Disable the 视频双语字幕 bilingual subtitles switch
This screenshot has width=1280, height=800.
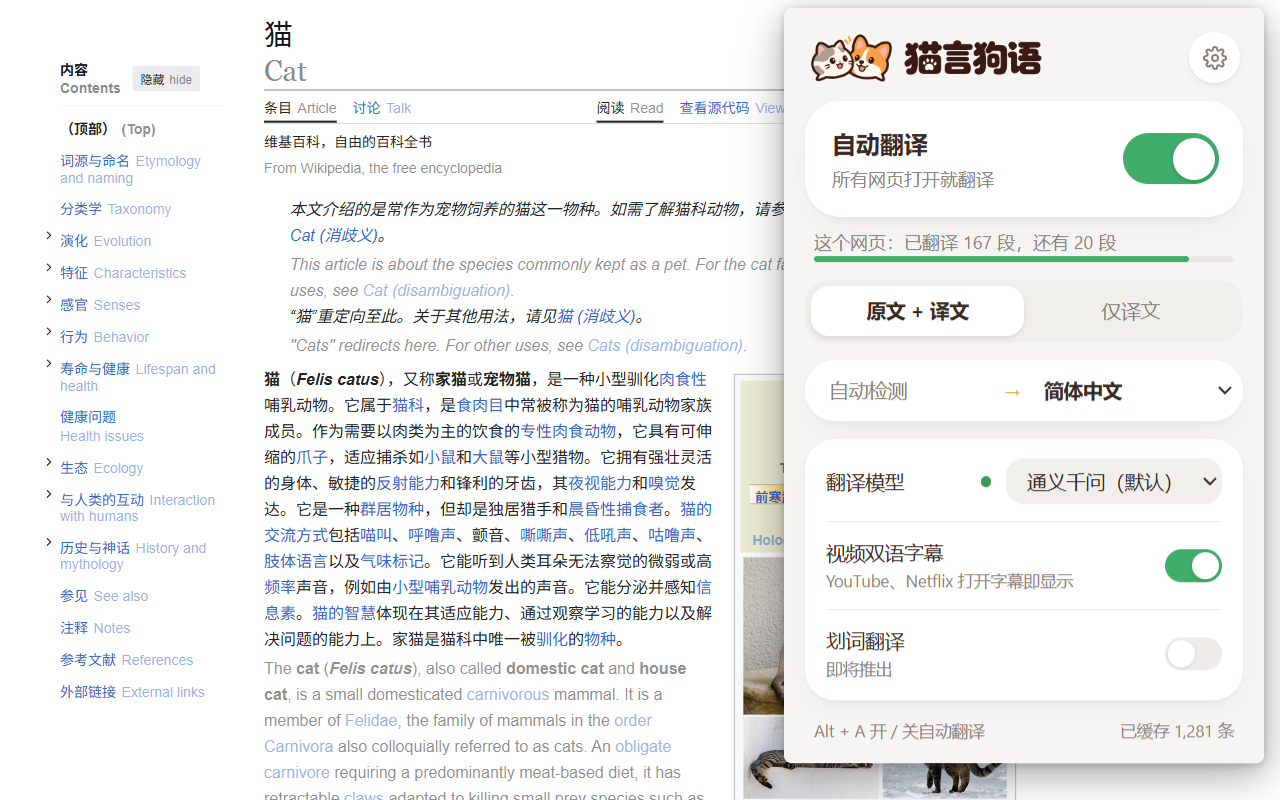[x=1193, y=566]
